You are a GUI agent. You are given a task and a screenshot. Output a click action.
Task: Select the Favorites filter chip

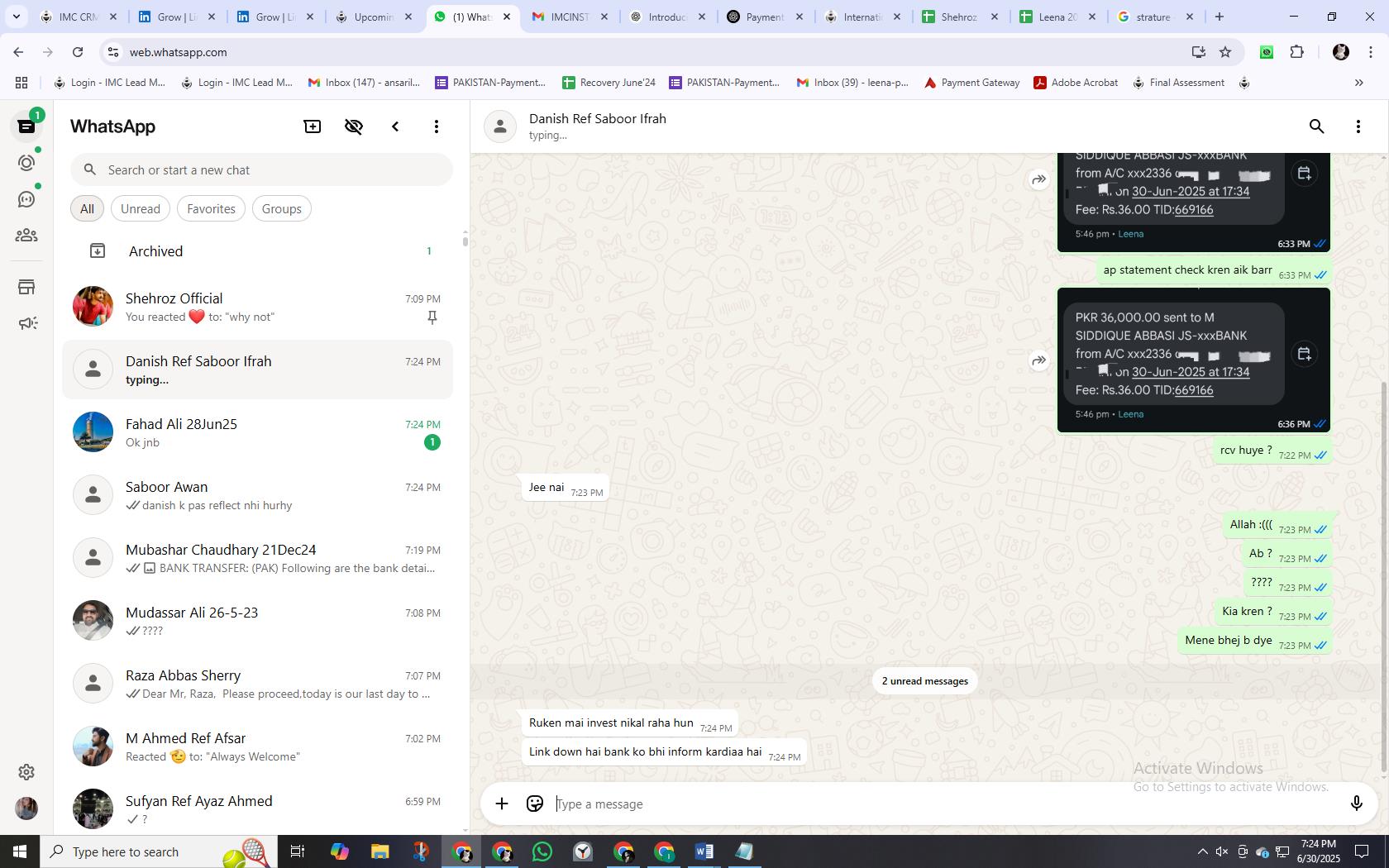(x=211, y=209)
